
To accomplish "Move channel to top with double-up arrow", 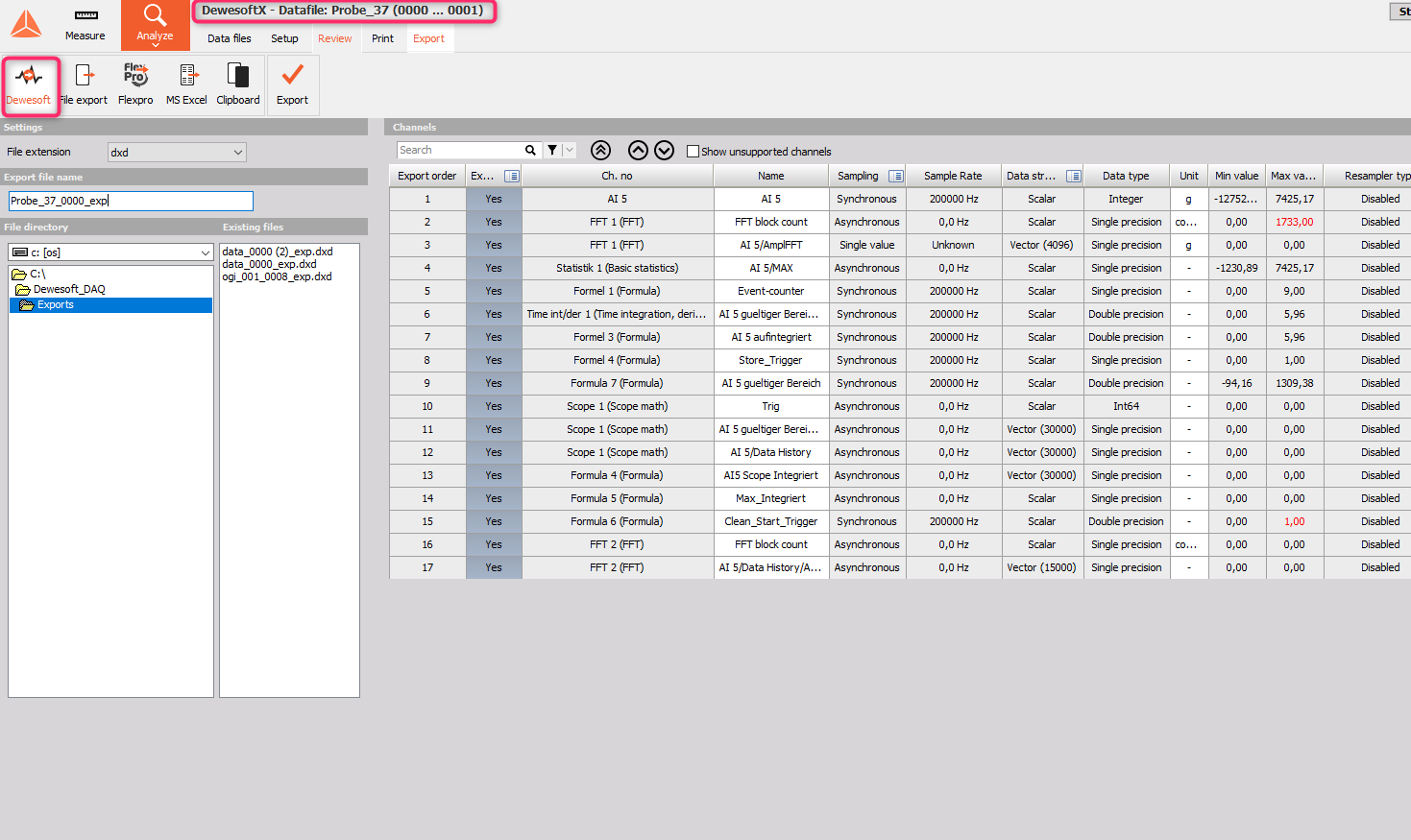I will 600,150.
